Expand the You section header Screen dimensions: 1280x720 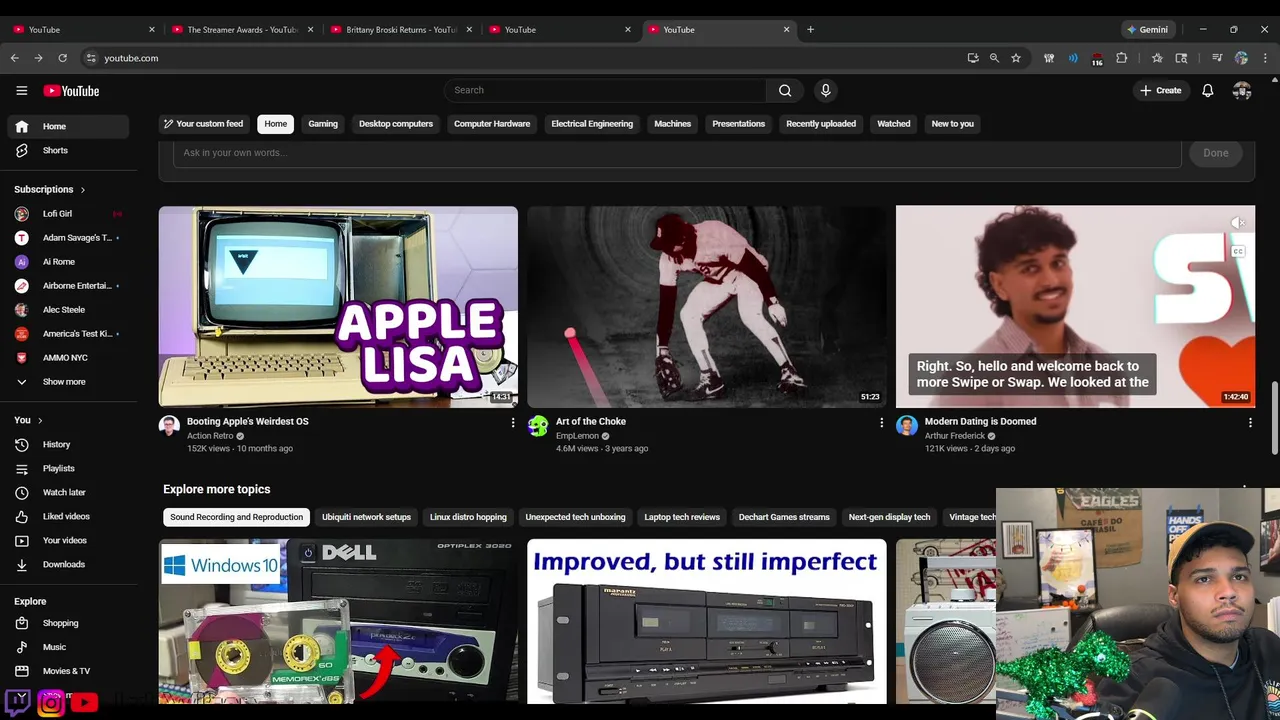point(28,420)
